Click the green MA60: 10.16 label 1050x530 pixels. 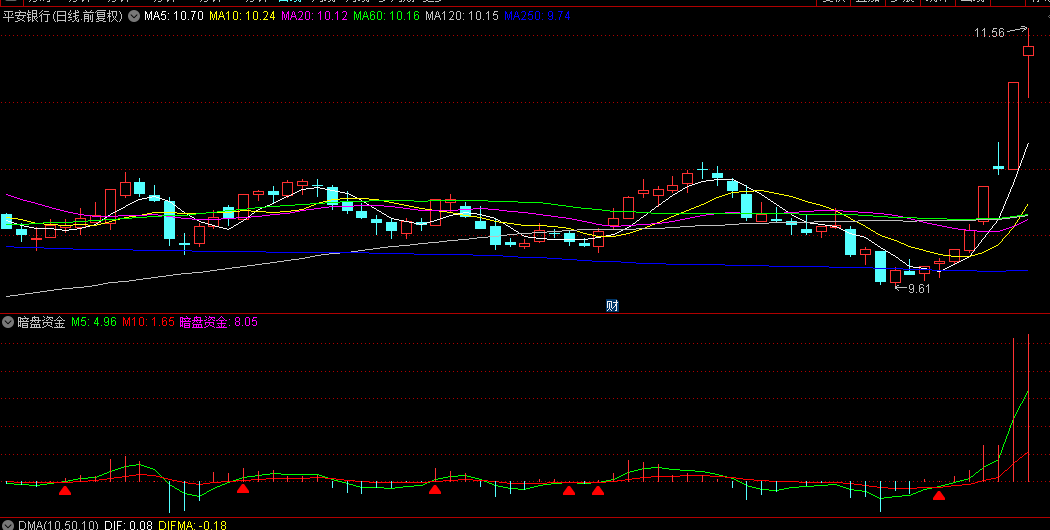pyautogui.click(x=386, y=16)
